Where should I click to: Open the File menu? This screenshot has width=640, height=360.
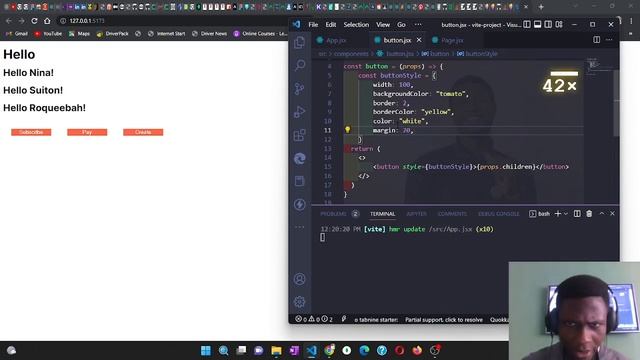tap(313, 24)
